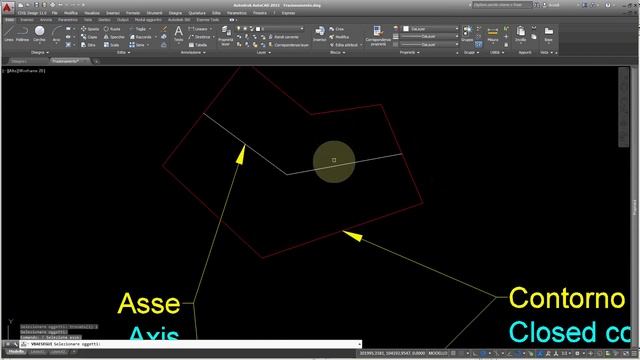The height and width of the screenshot is (360, 640).
Task: Click the Inserisci block icon
Action: tap(320, 34)
